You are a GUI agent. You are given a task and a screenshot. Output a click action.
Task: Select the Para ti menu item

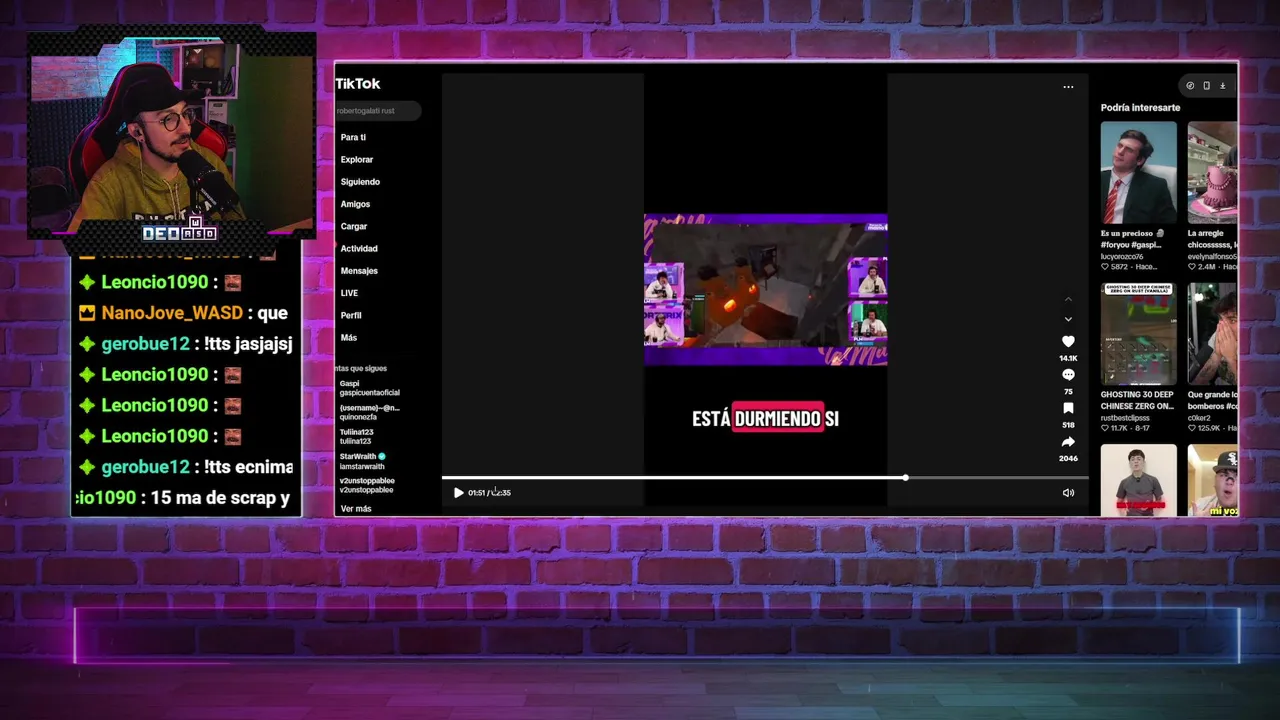353,137
